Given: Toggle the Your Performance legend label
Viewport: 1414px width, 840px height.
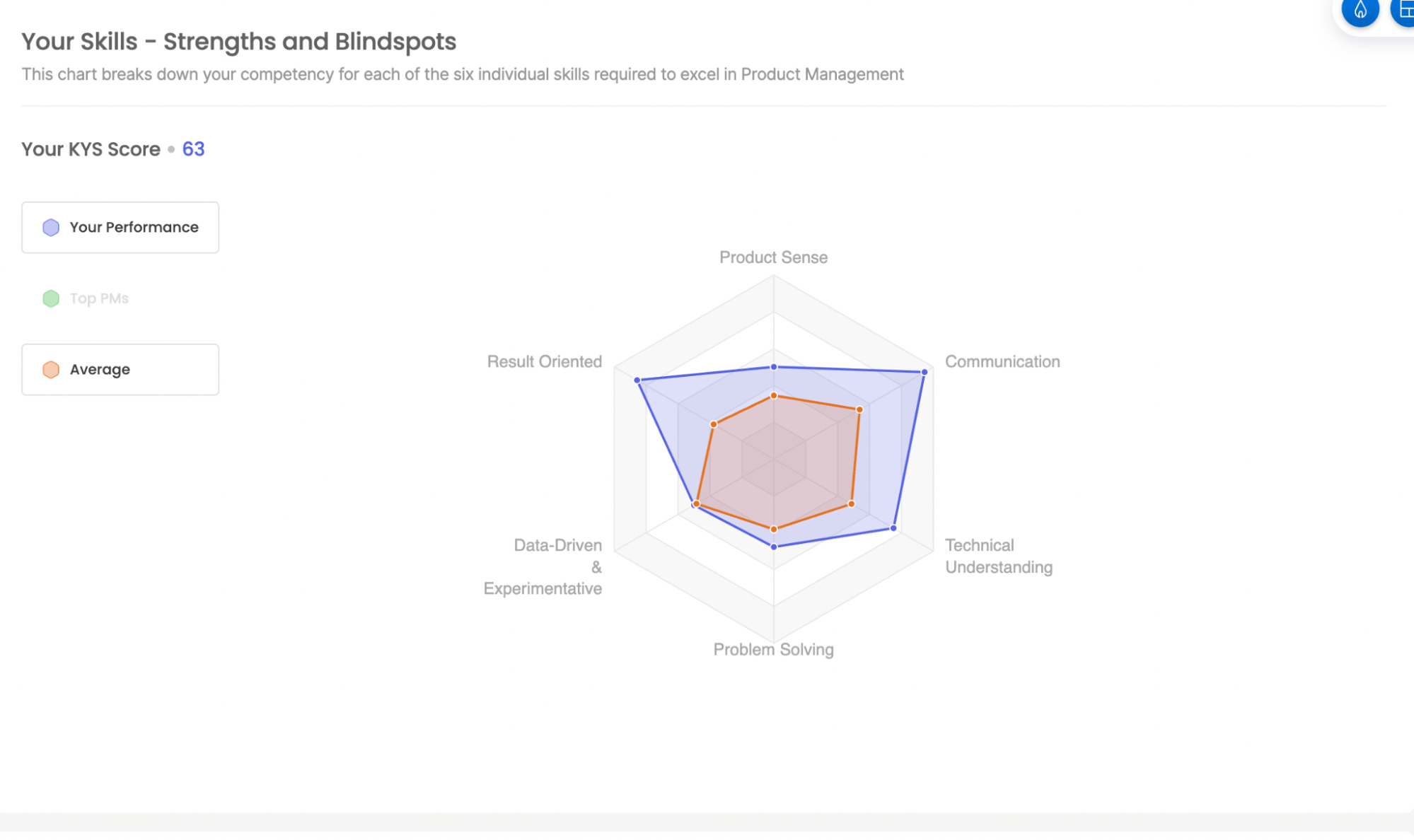Looking at the screenshot, I should tap(134, 228).
